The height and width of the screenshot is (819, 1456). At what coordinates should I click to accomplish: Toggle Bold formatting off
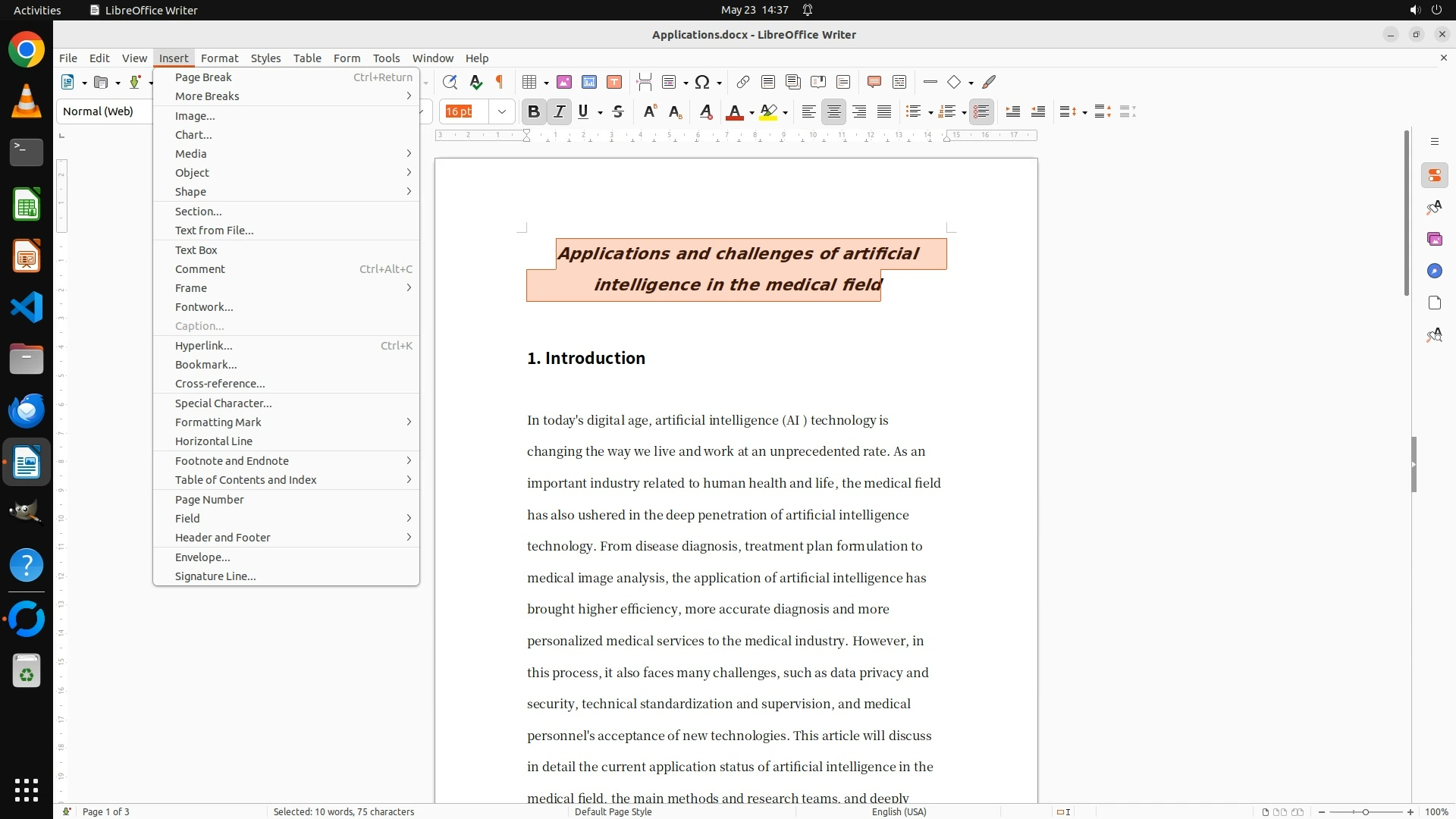533,111
